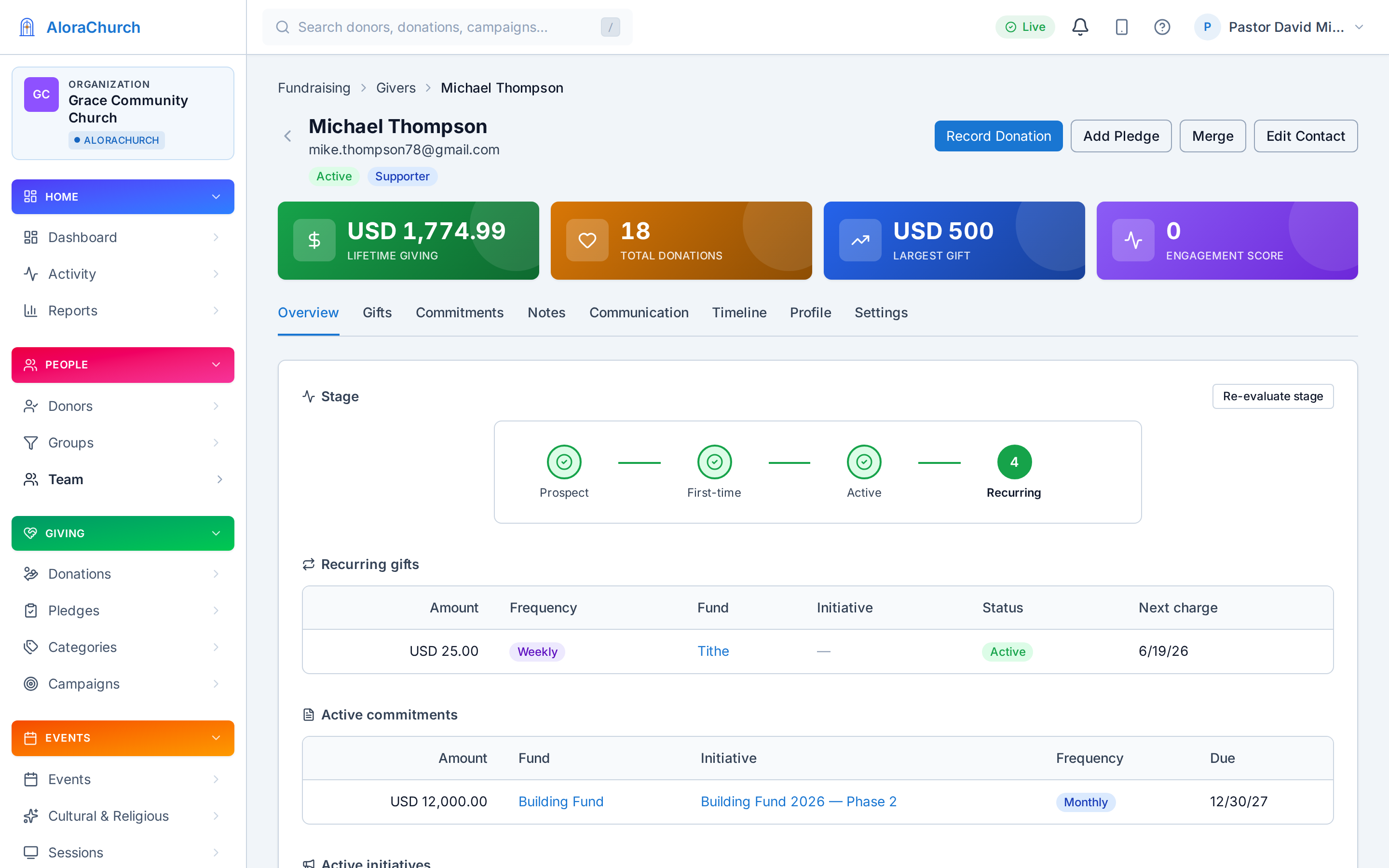Click the back arrow beside Michael Thompson
The height and width of the screenshot is (868, 1389).
(x=287, y=136)
